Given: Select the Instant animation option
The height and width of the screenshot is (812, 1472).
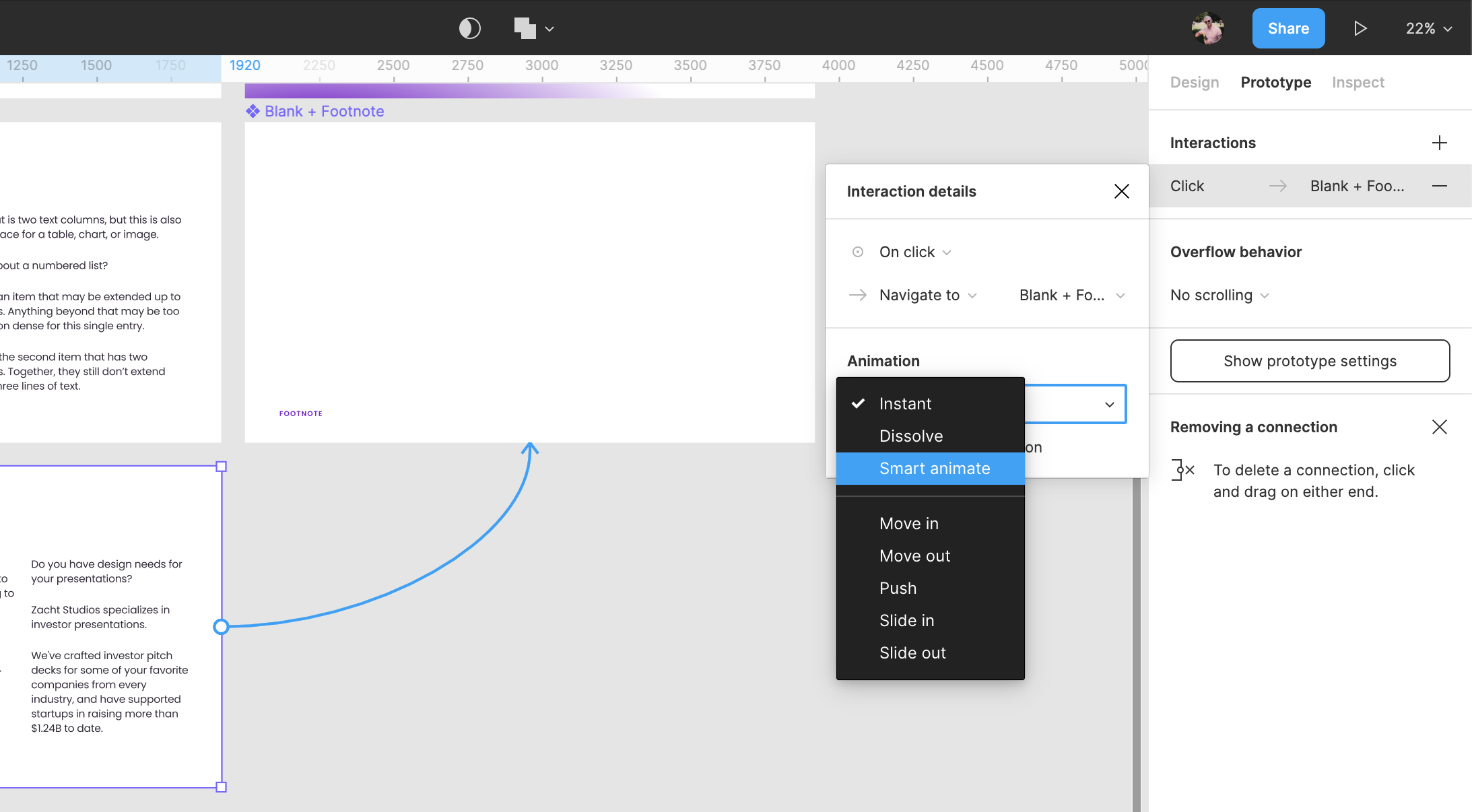Looking at the screenshot, I should (x=905, y=403).
